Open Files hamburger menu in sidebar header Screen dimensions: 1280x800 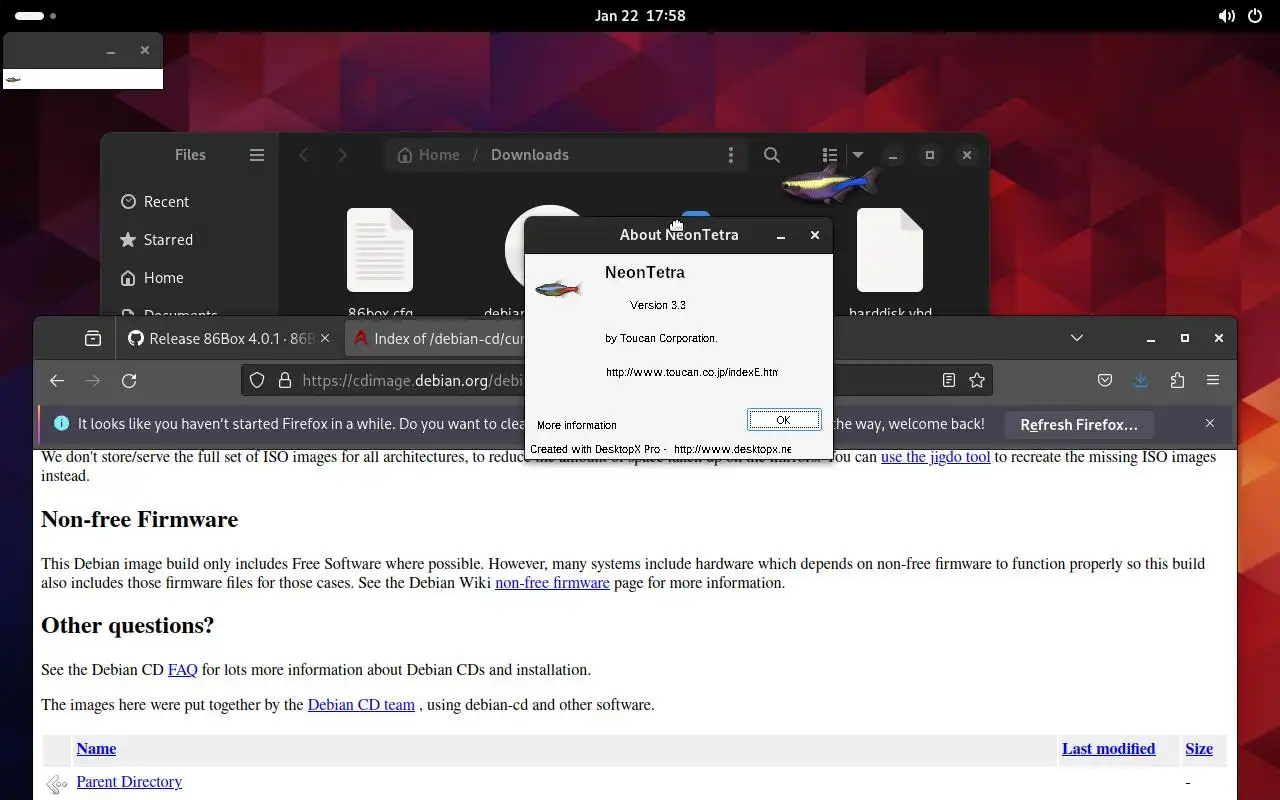pyautogui.click(x=257, y=155)
